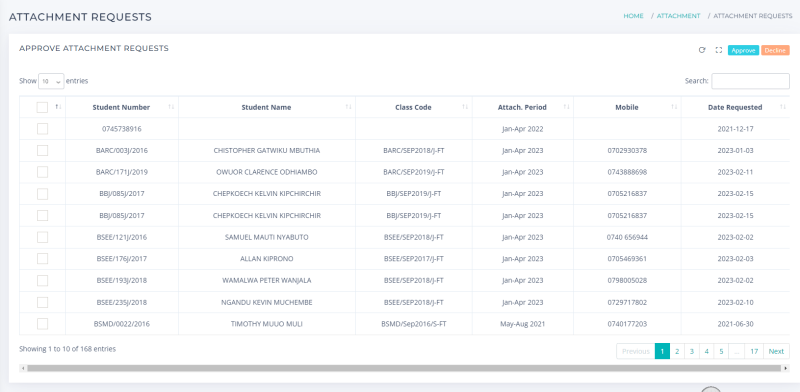The height and width of the screenshot is (392, 800).
Task: Open HOME breadcrumb link
Action: 633,16
